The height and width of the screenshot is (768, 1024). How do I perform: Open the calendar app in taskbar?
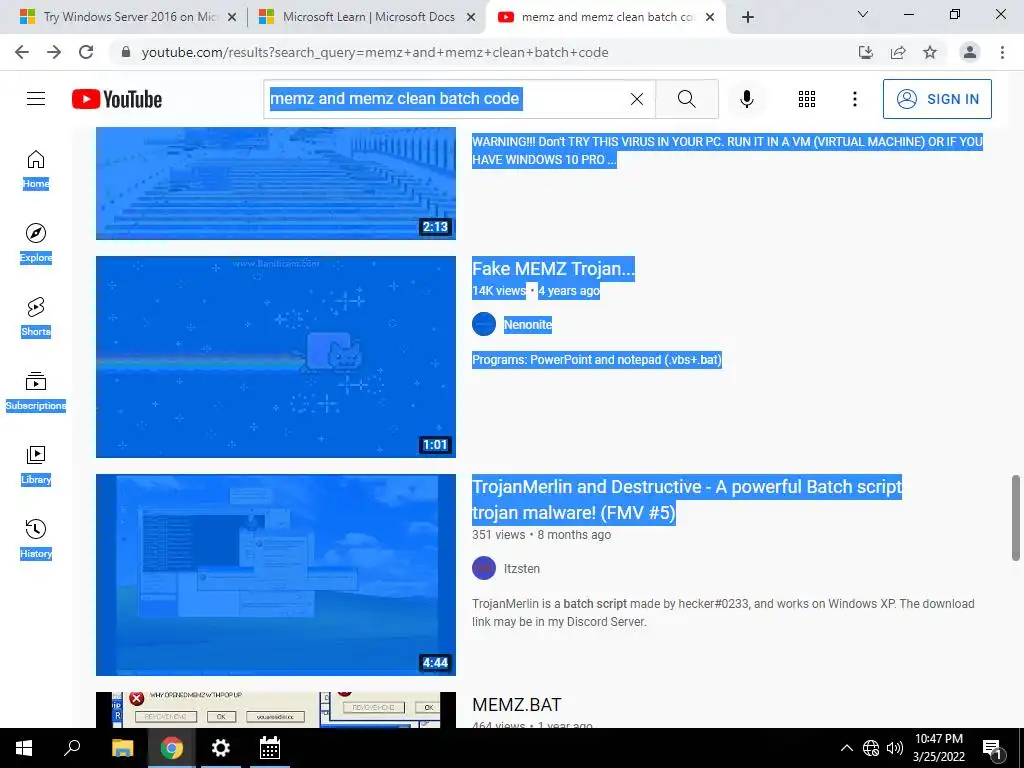[270, 748]
